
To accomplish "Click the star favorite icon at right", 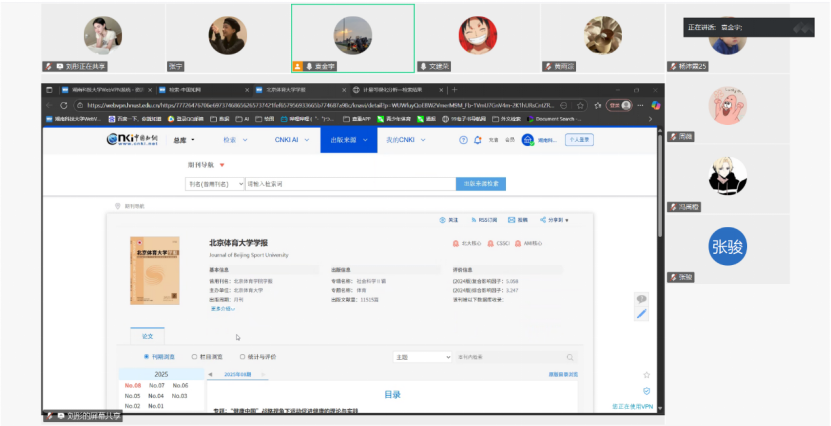I will point(646,374).
